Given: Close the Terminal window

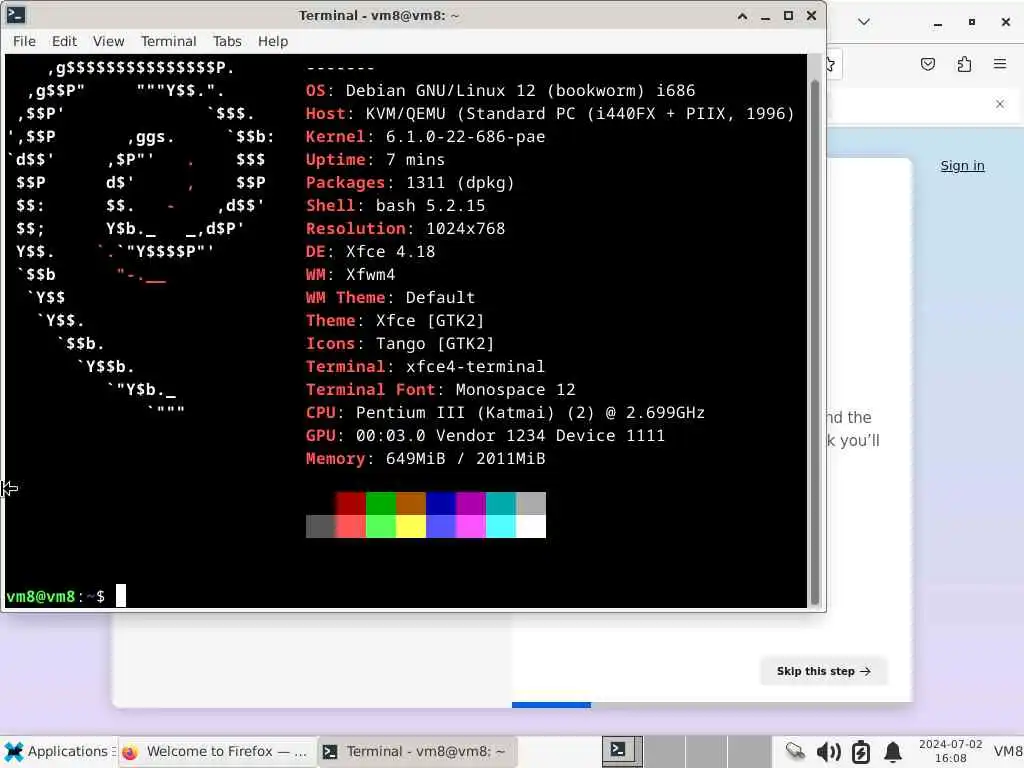Looking at the screenshot, I should click(811, 16).
